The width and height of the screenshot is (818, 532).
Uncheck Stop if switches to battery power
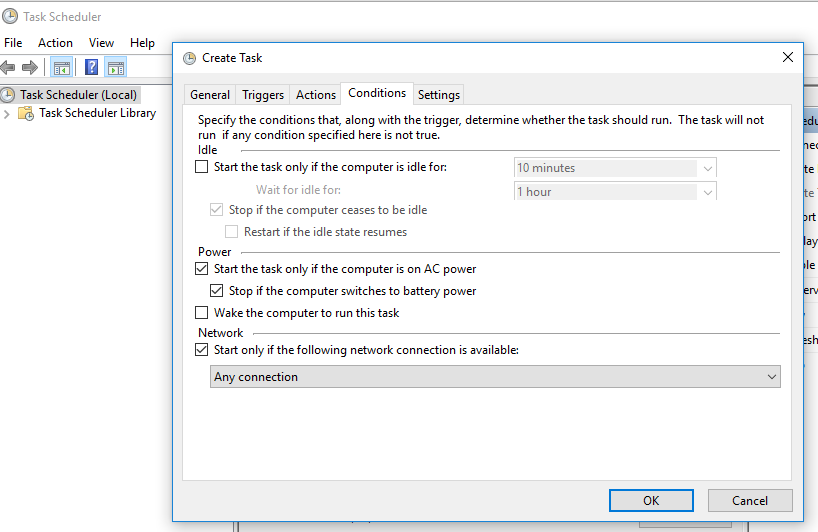click(216, 291)
